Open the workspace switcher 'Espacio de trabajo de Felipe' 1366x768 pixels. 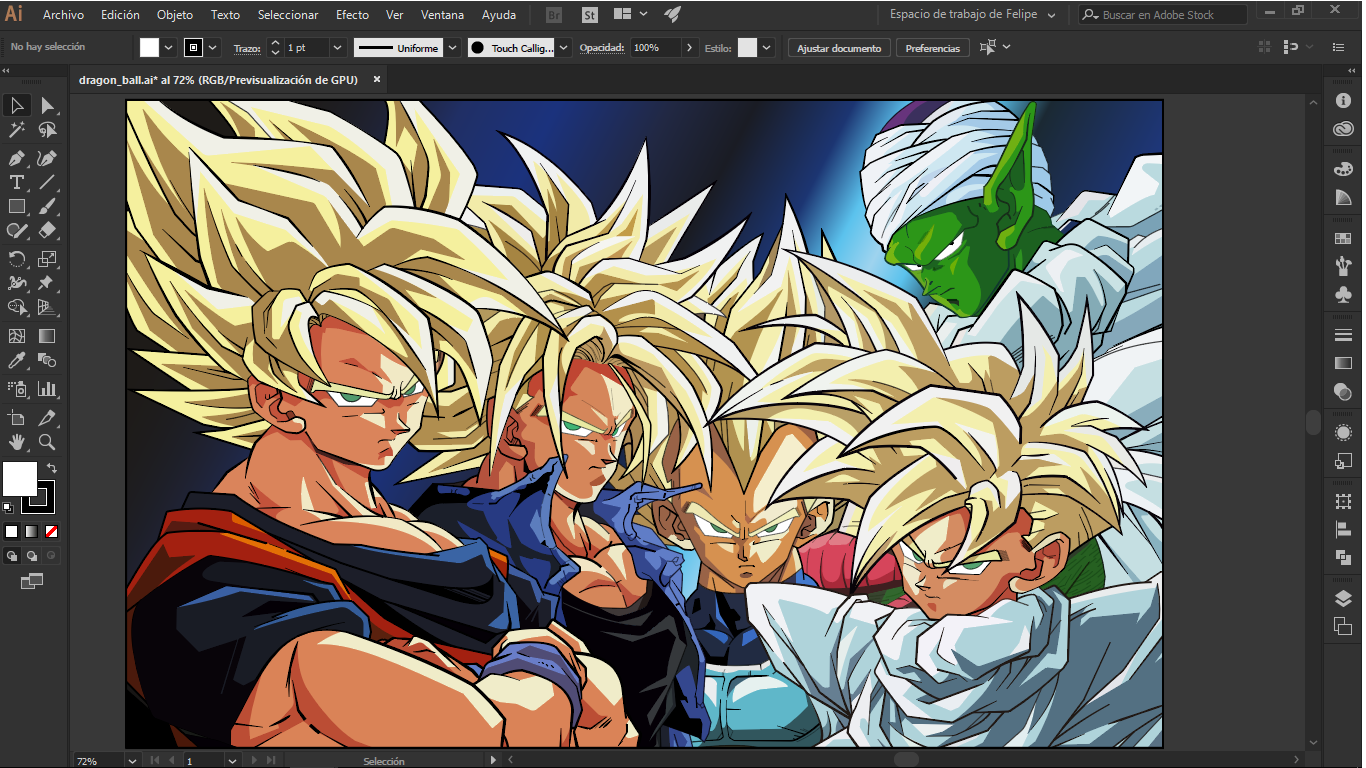pos(972,15)
